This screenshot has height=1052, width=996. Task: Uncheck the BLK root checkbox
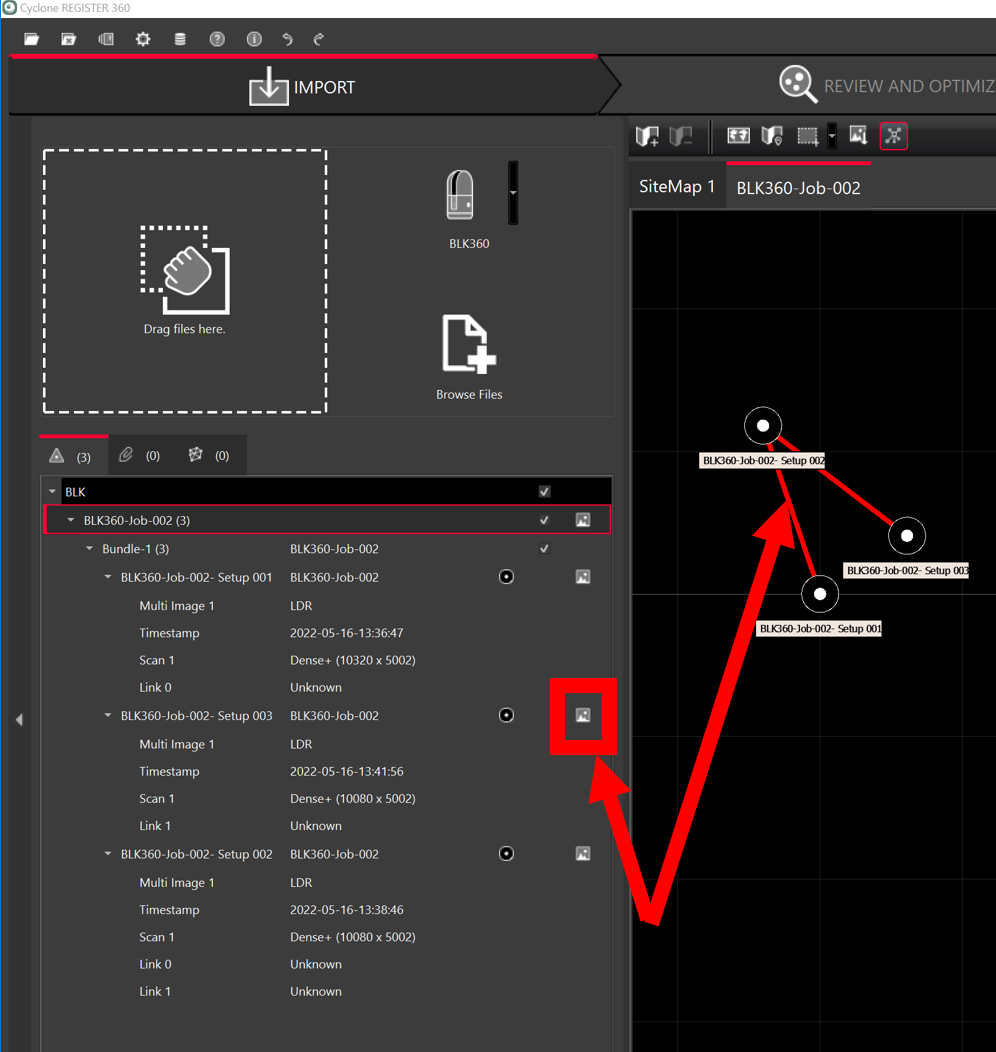click(x=544, y=492)
